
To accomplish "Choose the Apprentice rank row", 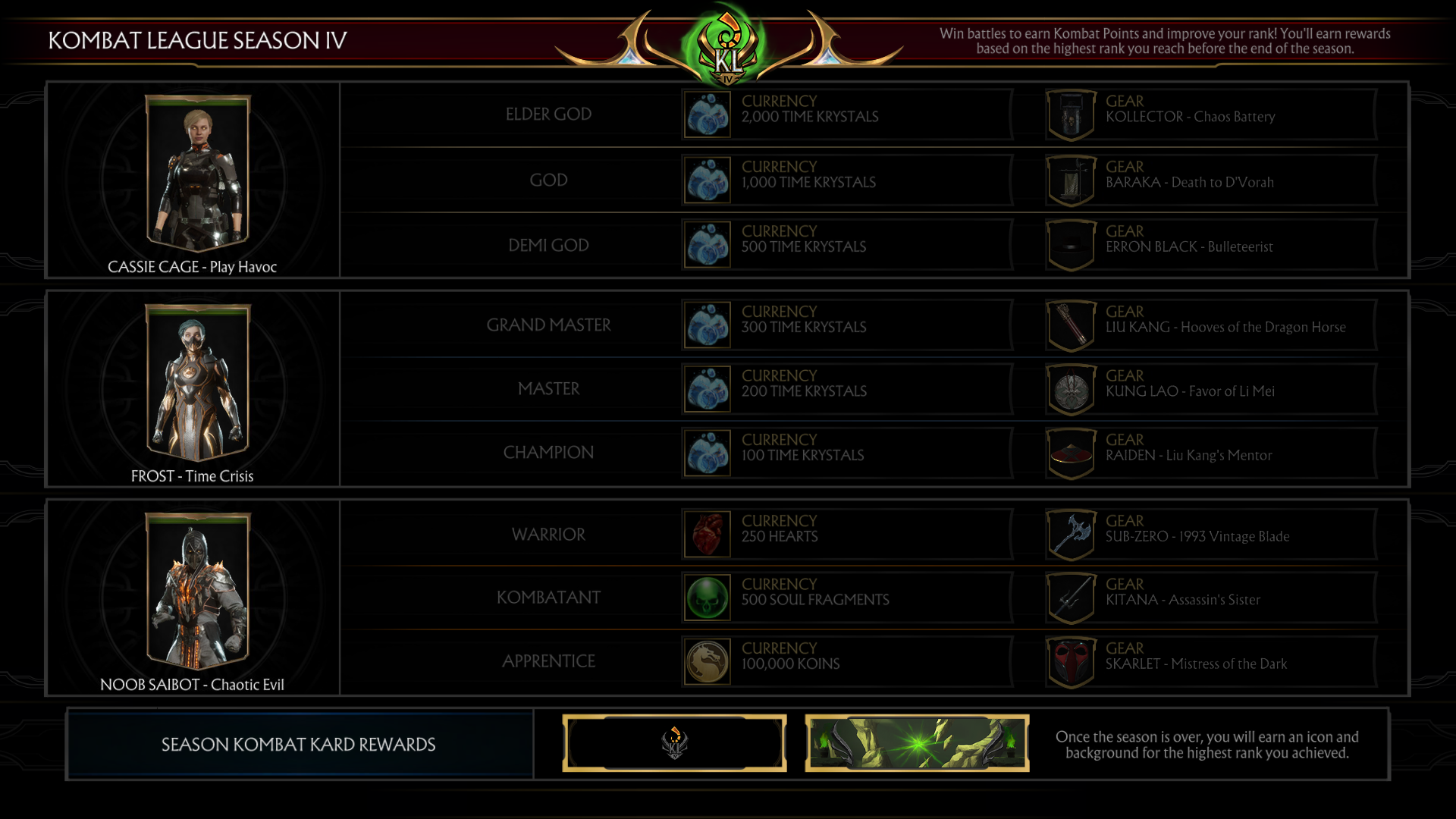I will [x=874, y=662].
